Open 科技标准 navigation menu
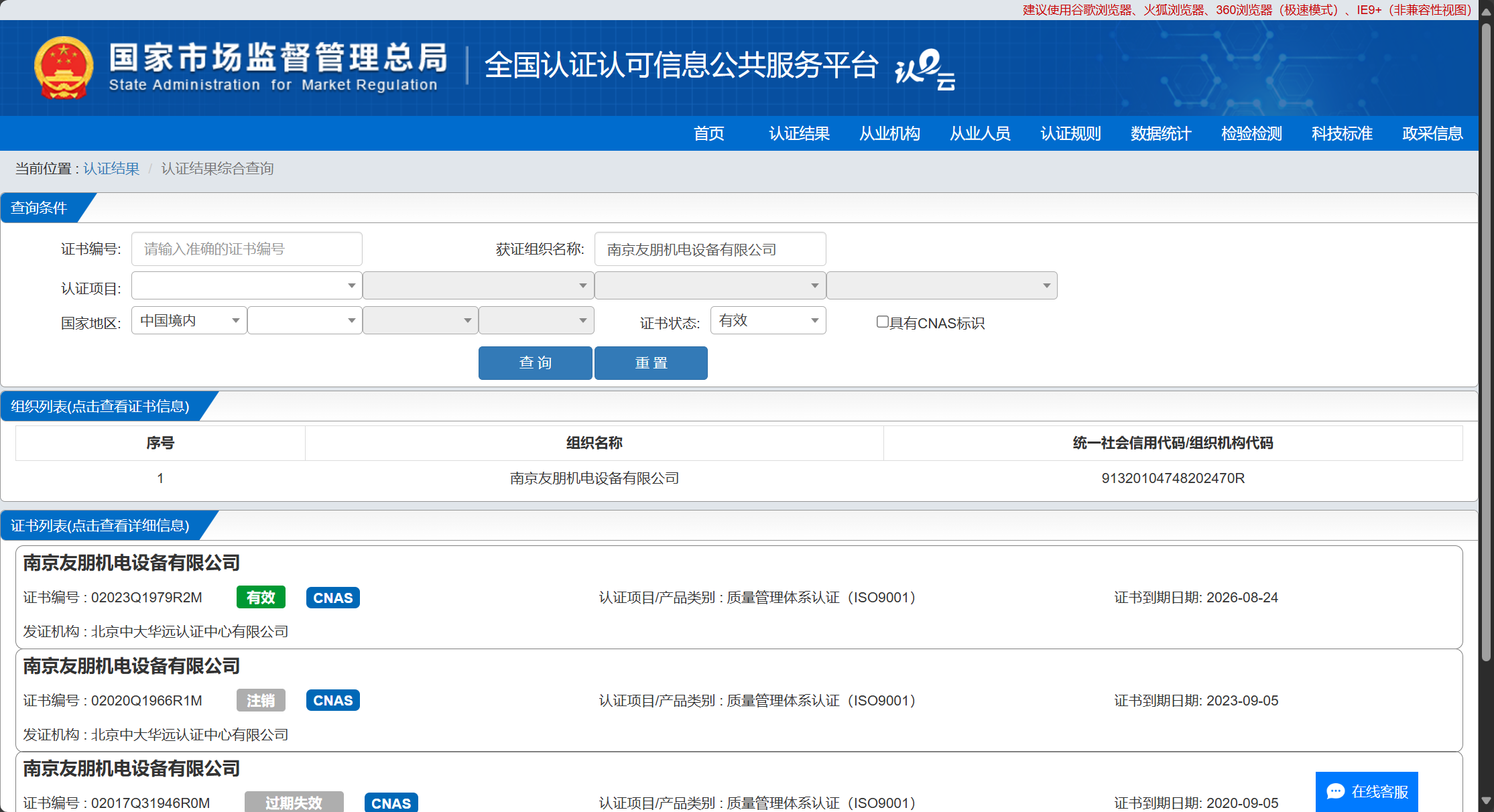 tap(1343, 133)
